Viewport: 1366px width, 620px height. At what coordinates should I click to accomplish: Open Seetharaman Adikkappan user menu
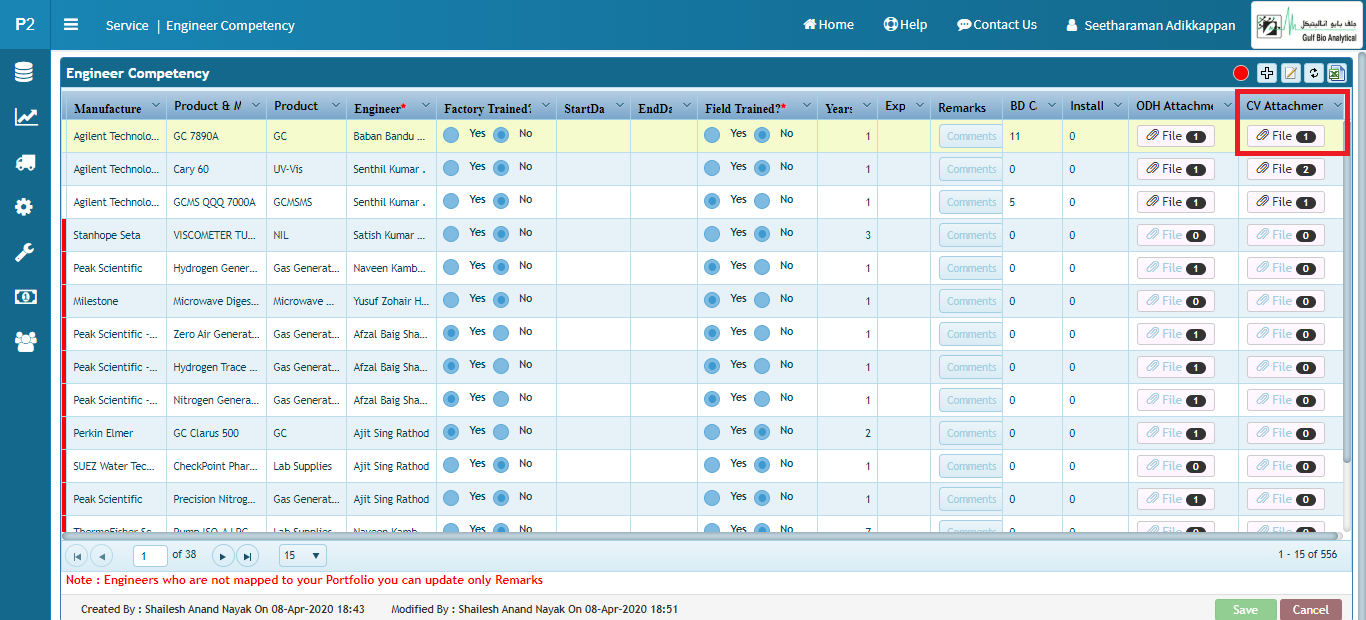click(1151, 25)
